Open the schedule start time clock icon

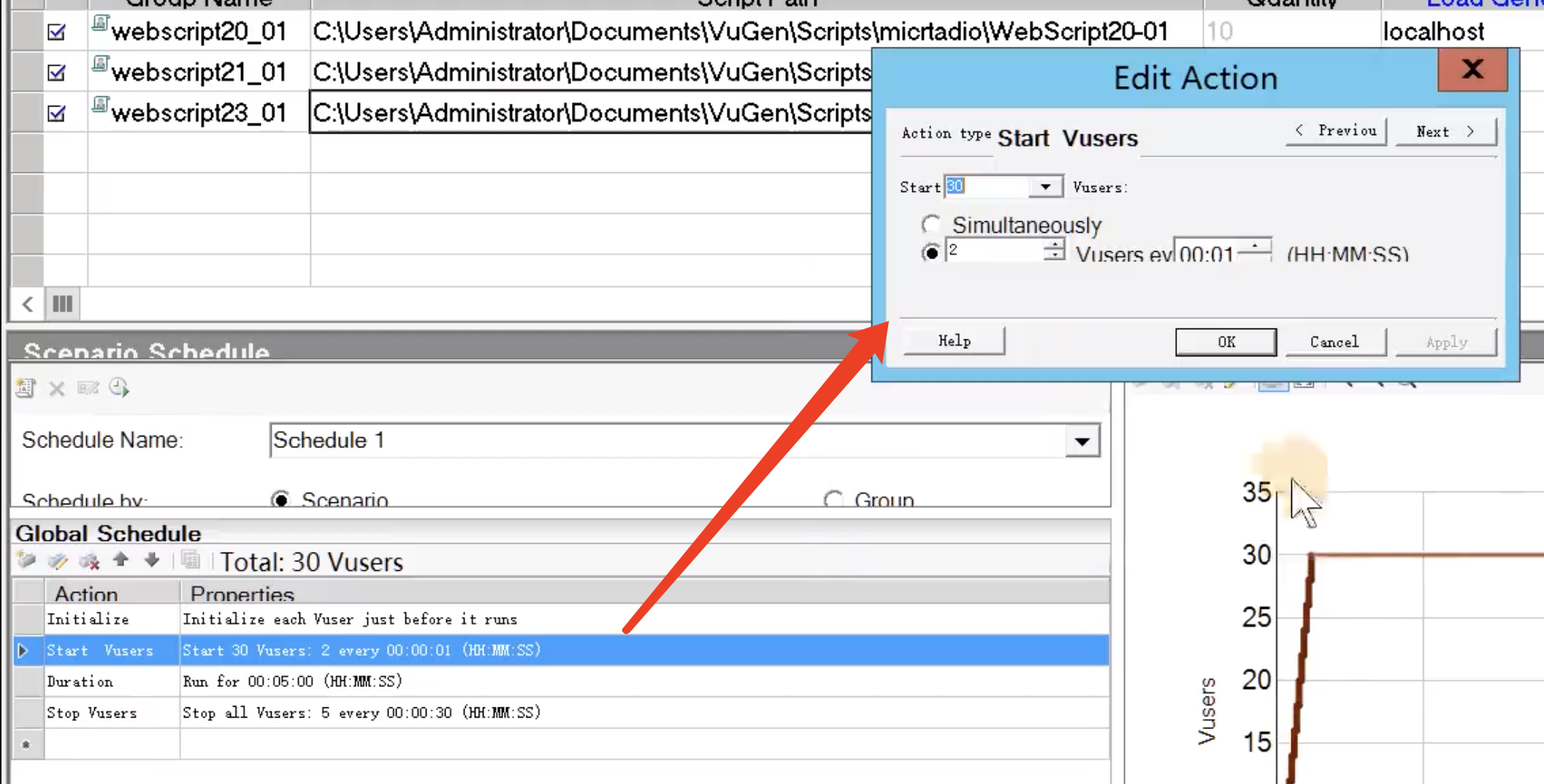pyautogui.click(x=119, y=388)
